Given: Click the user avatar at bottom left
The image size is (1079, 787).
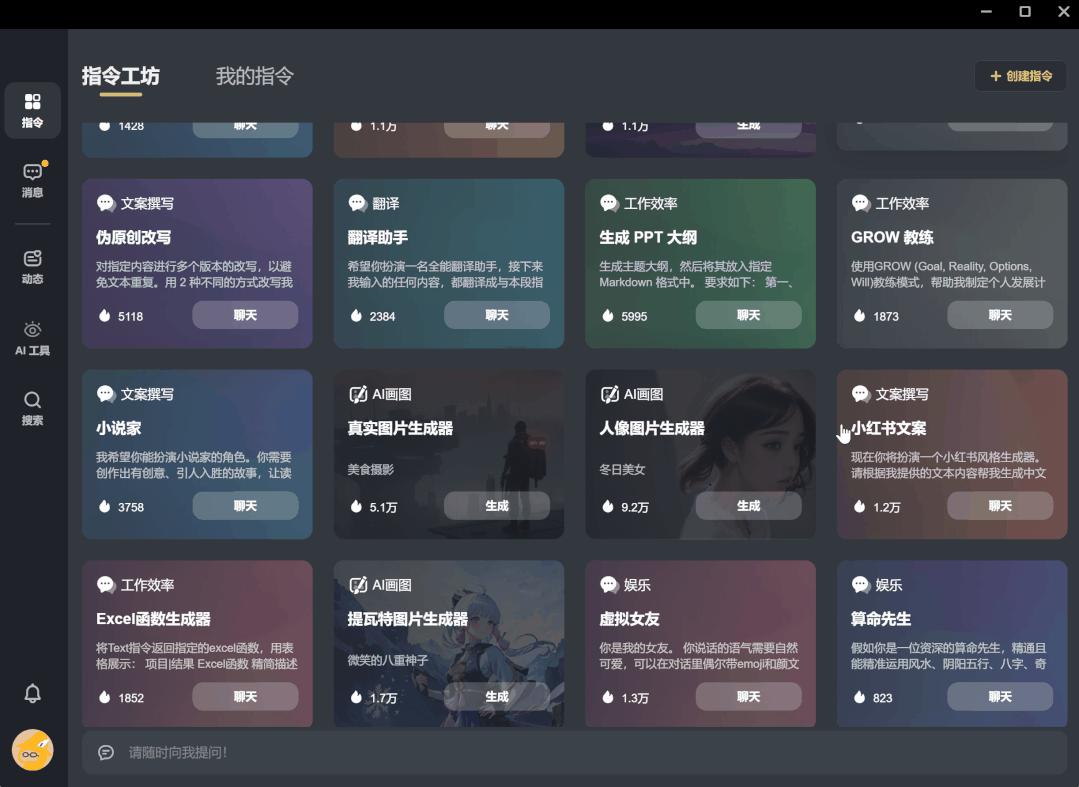Looking at the screenshot, I should point(32,750).
